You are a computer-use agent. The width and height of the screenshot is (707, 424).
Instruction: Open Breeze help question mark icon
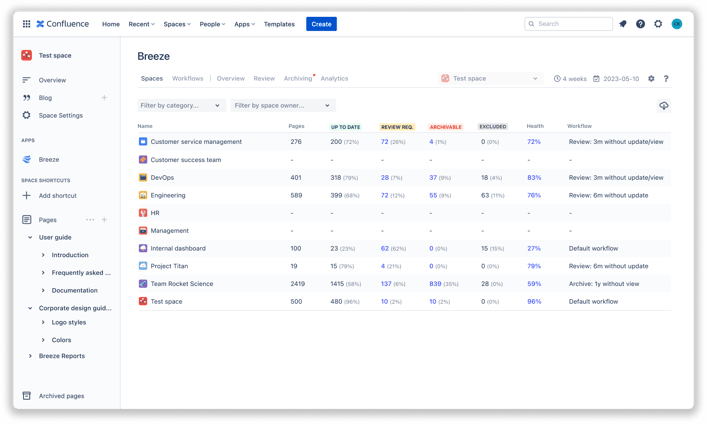pyautogui.click(x=666, y=78)
